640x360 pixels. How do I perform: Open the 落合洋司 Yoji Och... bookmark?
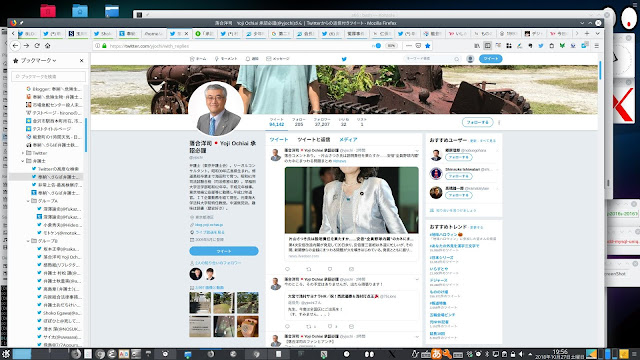pos(59,257)
